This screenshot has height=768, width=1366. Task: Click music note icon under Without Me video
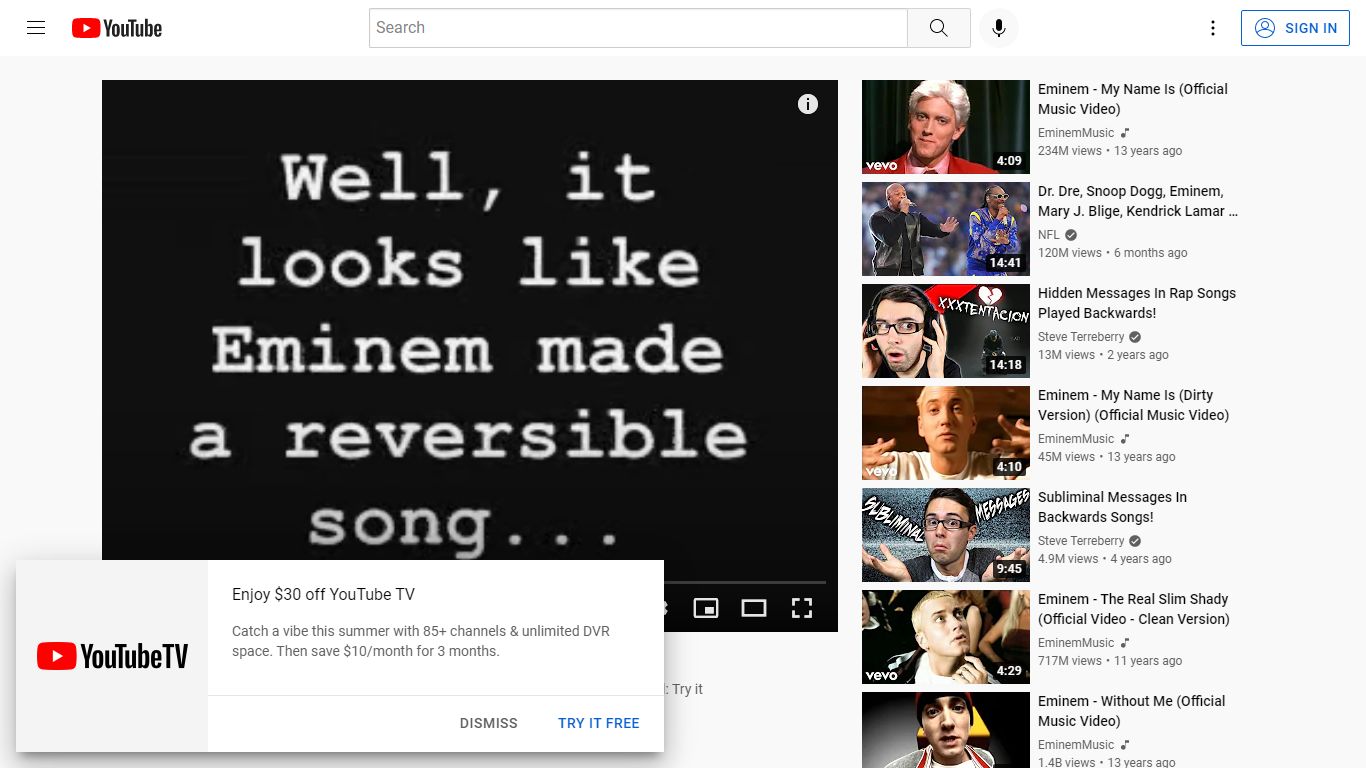(x=1125, y=745)
